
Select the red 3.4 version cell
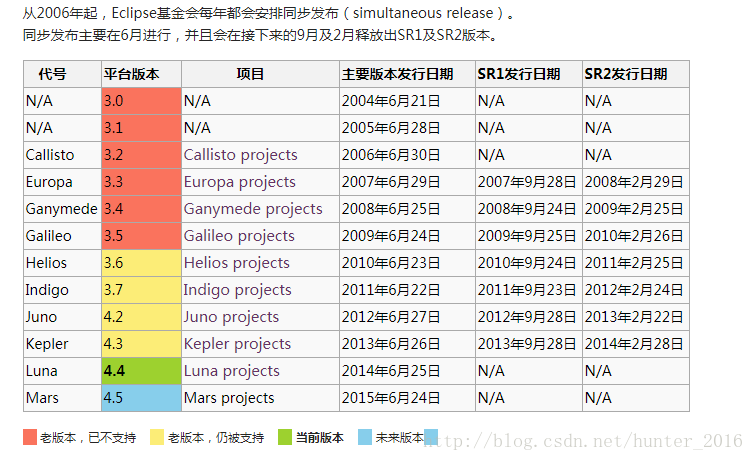[141, 209]
